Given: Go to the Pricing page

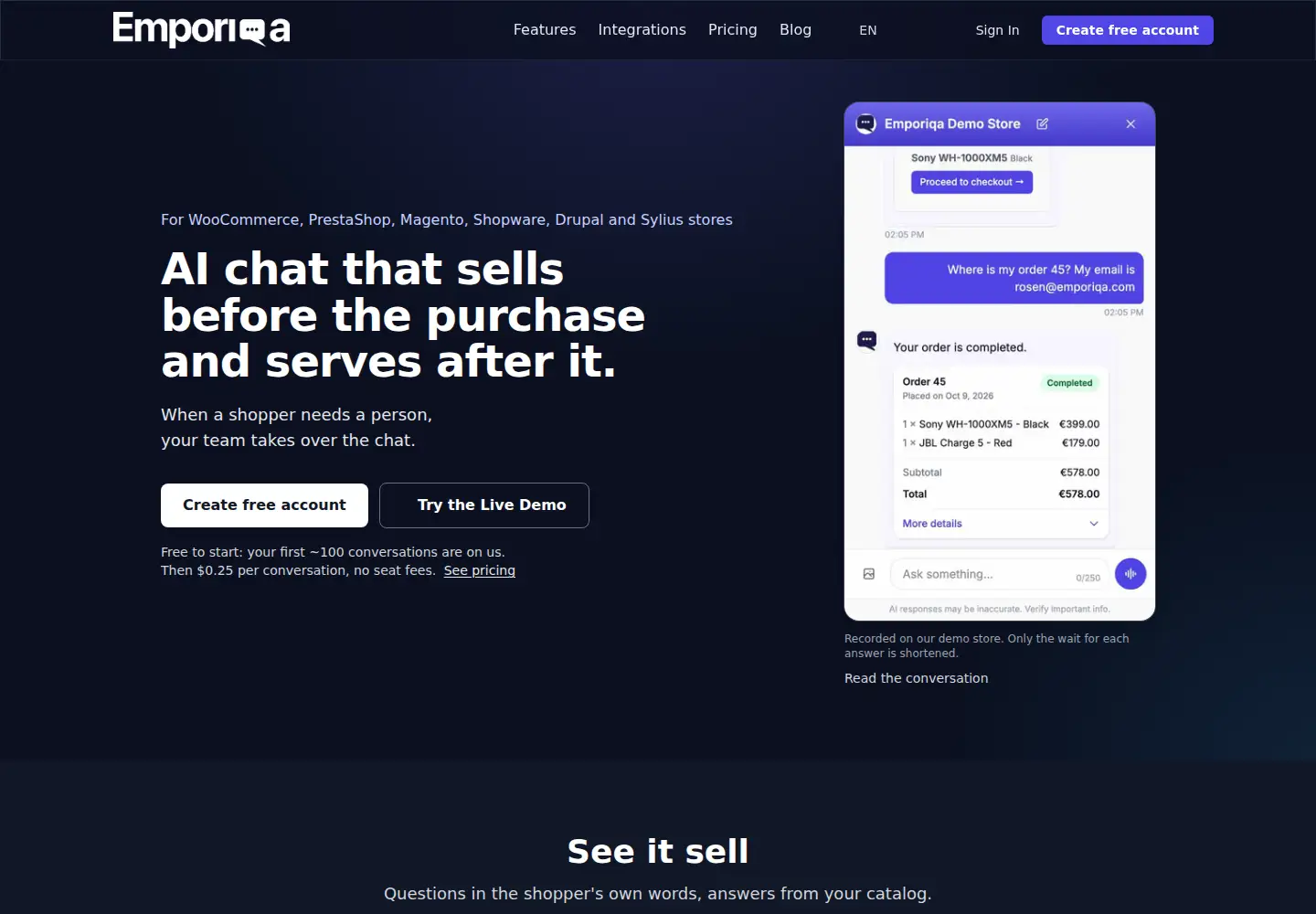Looking at the screenshot, I should (732, 30).
